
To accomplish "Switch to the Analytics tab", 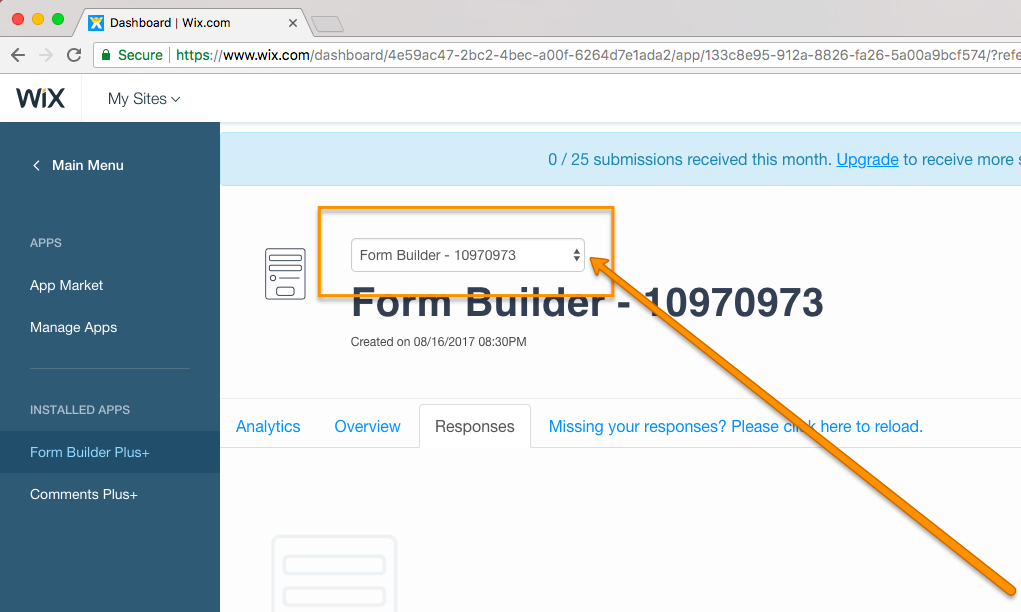I will tap(268, 426).
